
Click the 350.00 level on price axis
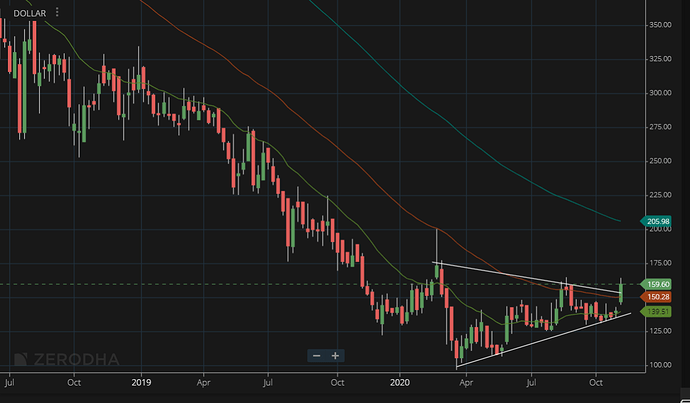point(658,24)
